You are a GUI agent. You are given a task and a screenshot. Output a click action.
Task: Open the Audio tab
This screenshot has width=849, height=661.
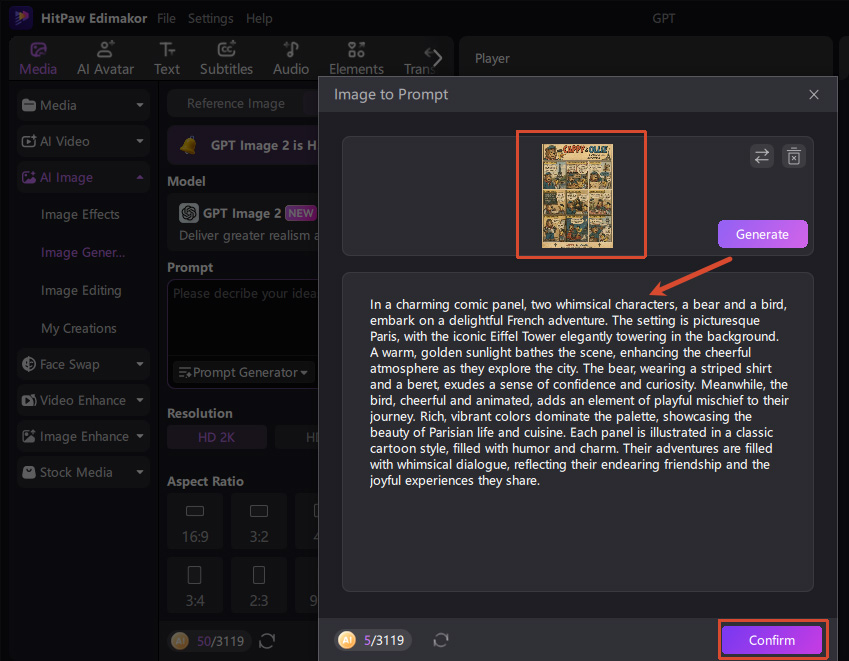pyautogui.click(x=291, y=58)
